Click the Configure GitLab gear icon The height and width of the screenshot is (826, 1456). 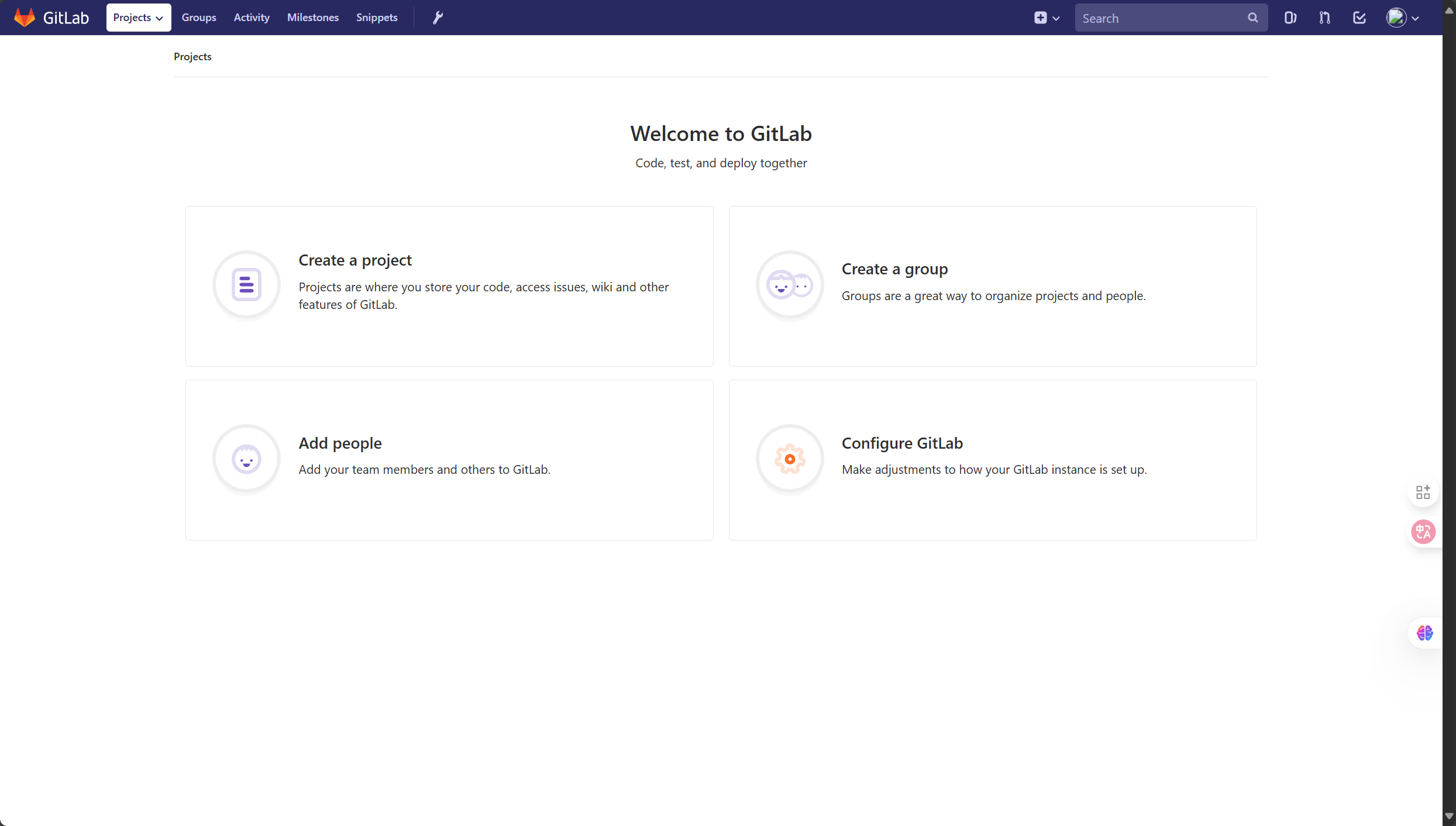tap(790, 459)
